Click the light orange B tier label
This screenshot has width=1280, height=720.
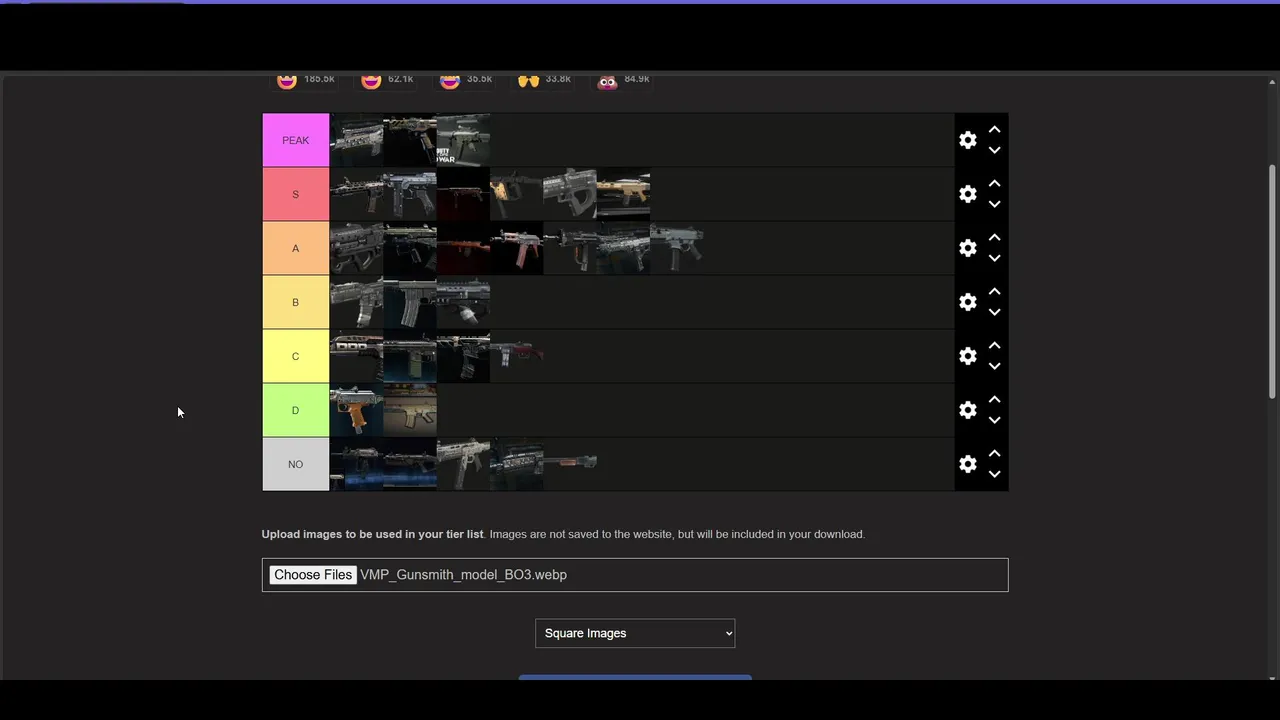296,302
